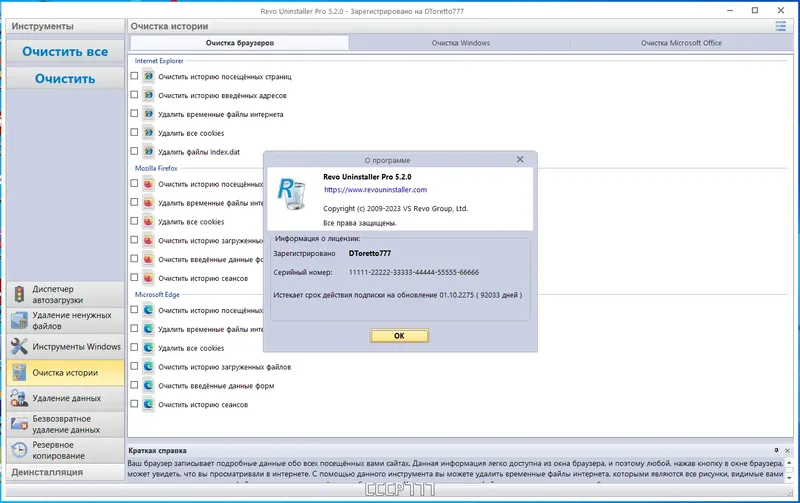Click IE icon beside Удалить файлы Index.dat
The image size is (800, 503).
pyautogui.click(x=148, y=152)
